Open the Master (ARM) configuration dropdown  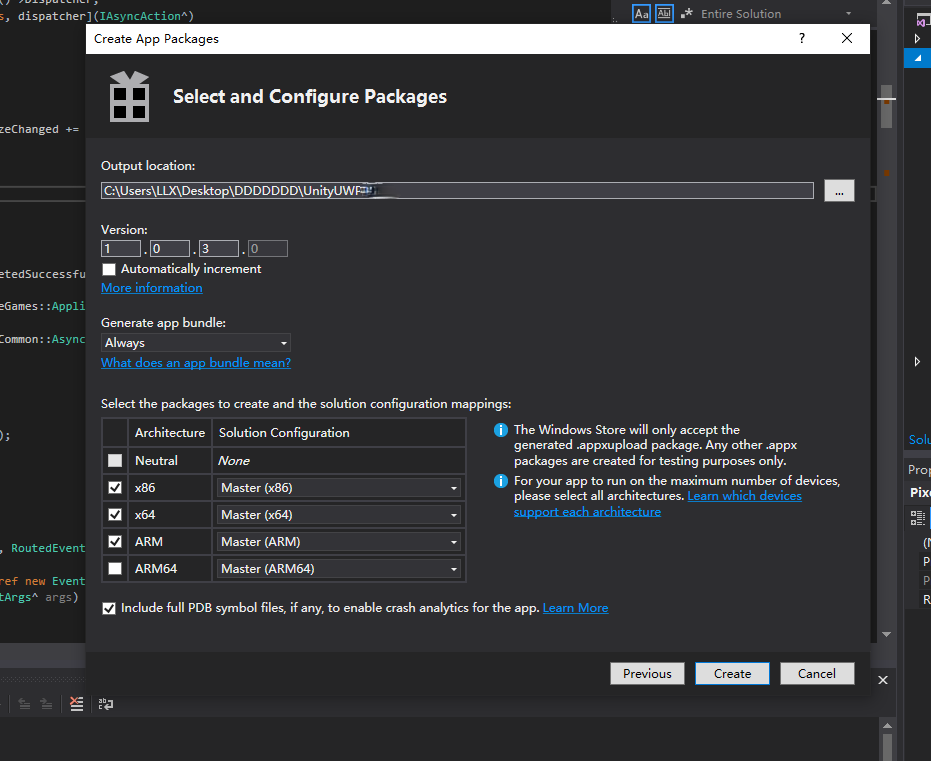coord(339,542)
